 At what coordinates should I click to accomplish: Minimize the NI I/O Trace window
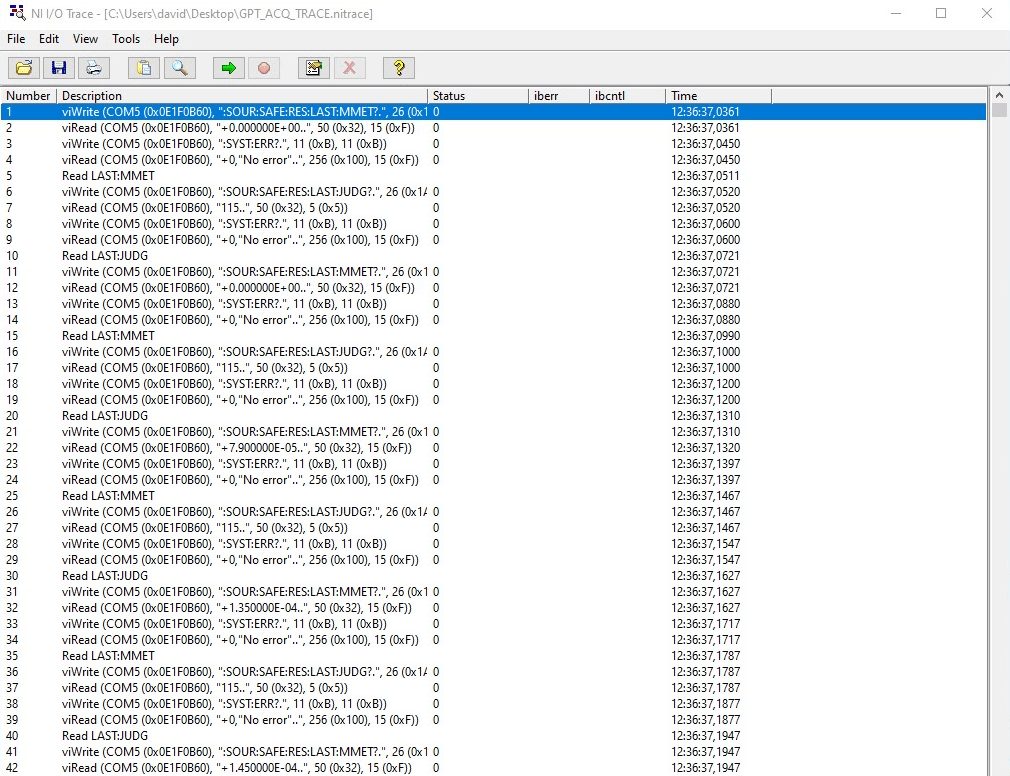coord(895,13)
